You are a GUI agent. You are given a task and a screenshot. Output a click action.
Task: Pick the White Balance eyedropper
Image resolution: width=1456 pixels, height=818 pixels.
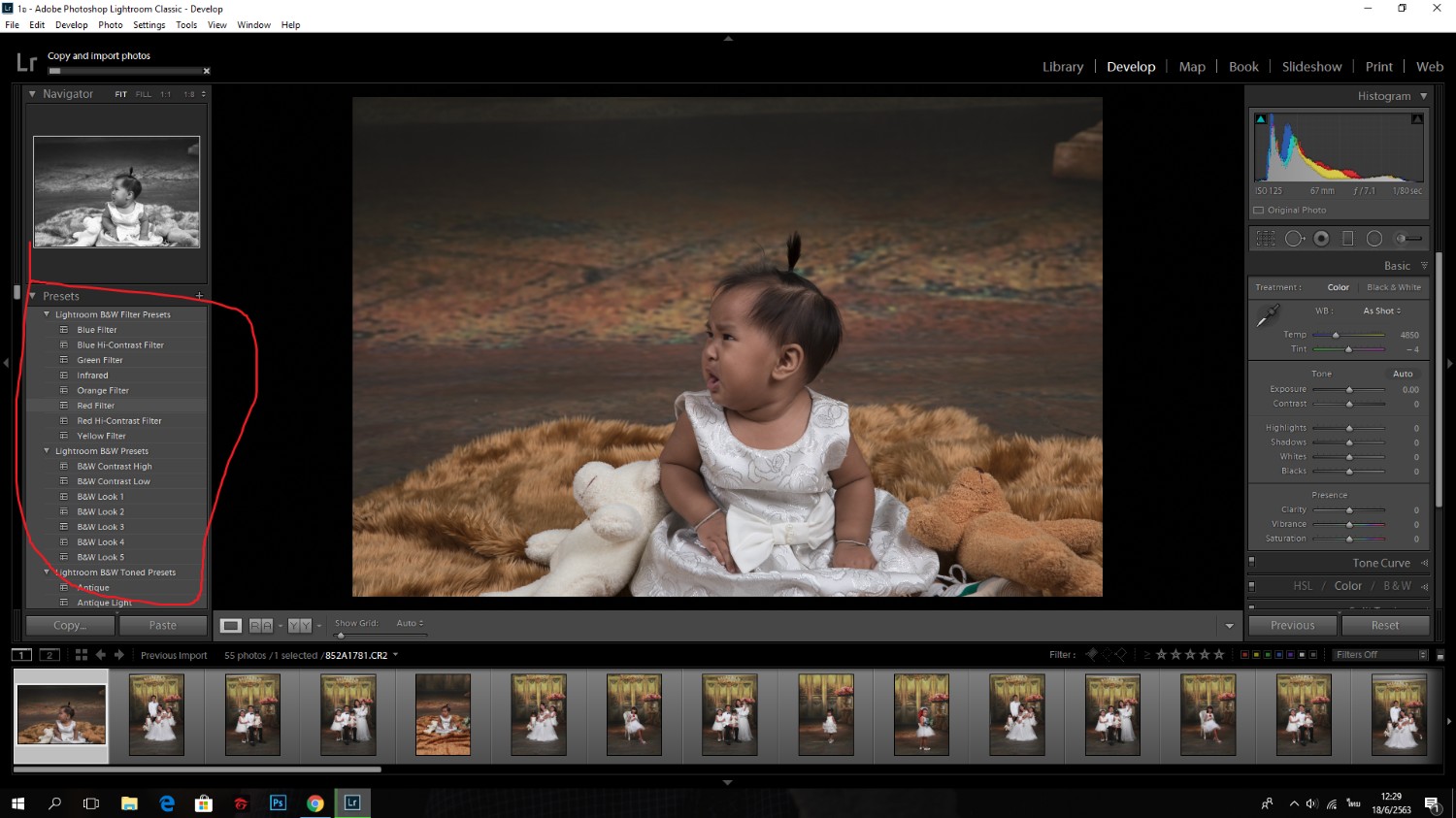point(1268,316)
